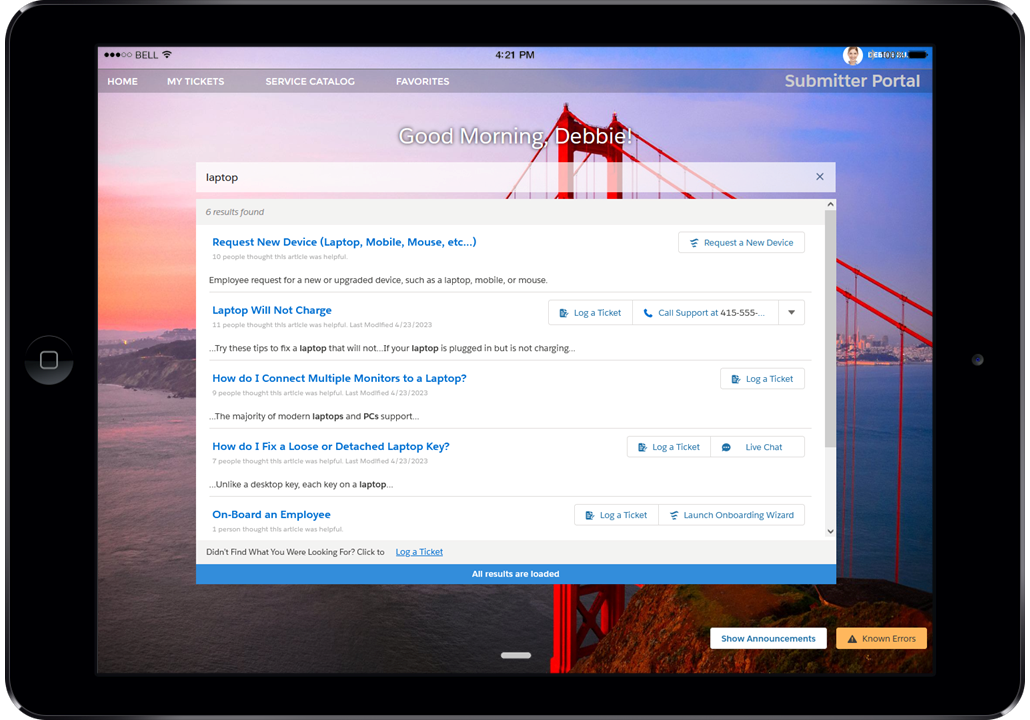Viewport: 1030px width, 720px height.
Task: Open the Laptop Will Not Charge article
Action: click(272, 311)
